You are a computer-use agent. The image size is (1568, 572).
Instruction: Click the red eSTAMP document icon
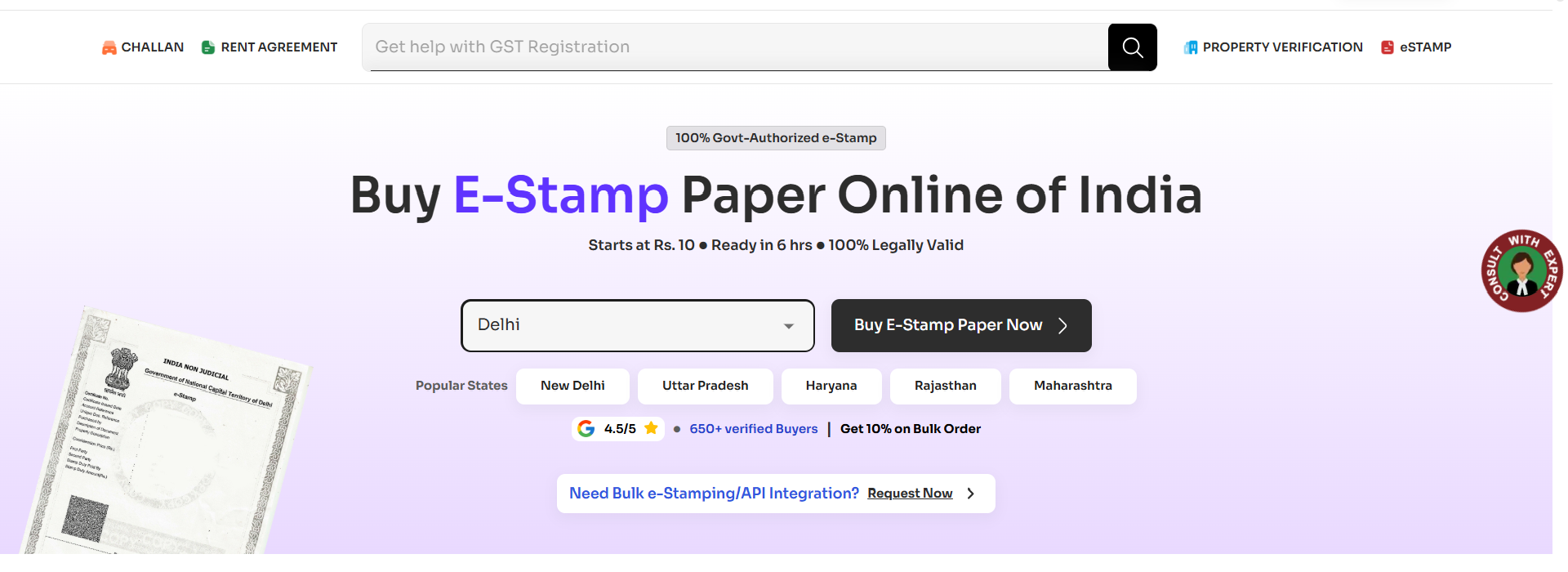pos(1387,47)
